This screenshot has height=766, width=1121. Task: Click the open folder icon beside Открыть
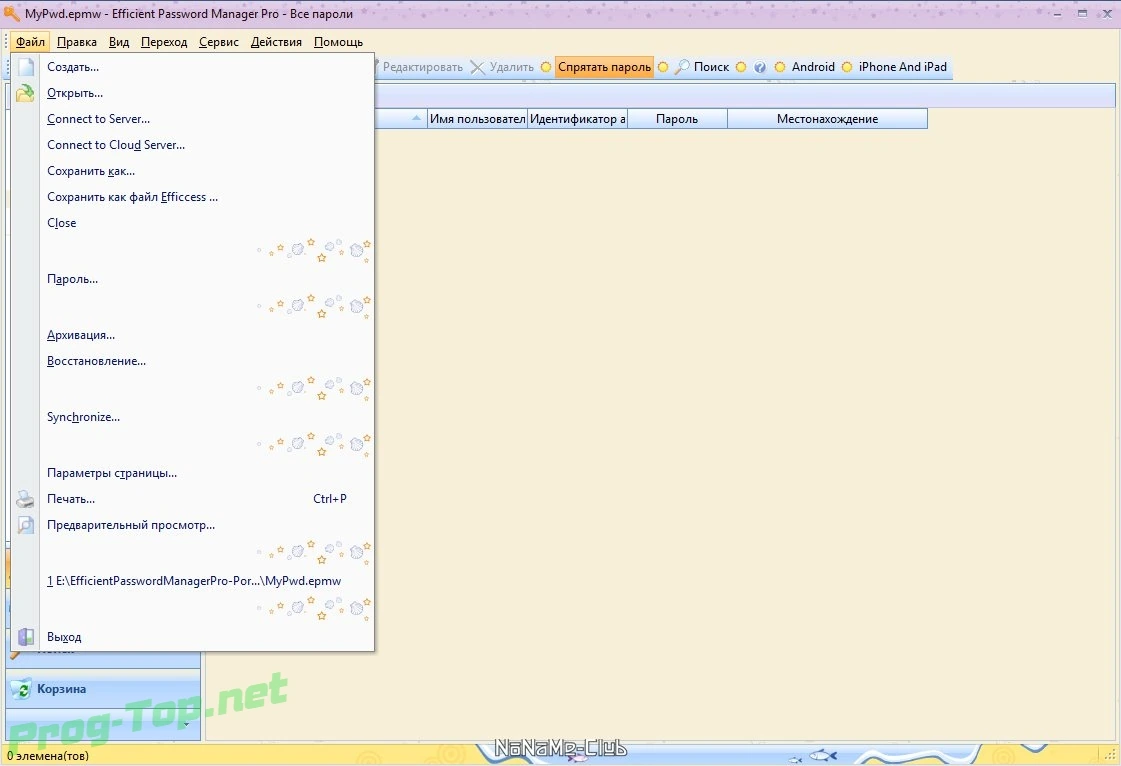[26, 93]
